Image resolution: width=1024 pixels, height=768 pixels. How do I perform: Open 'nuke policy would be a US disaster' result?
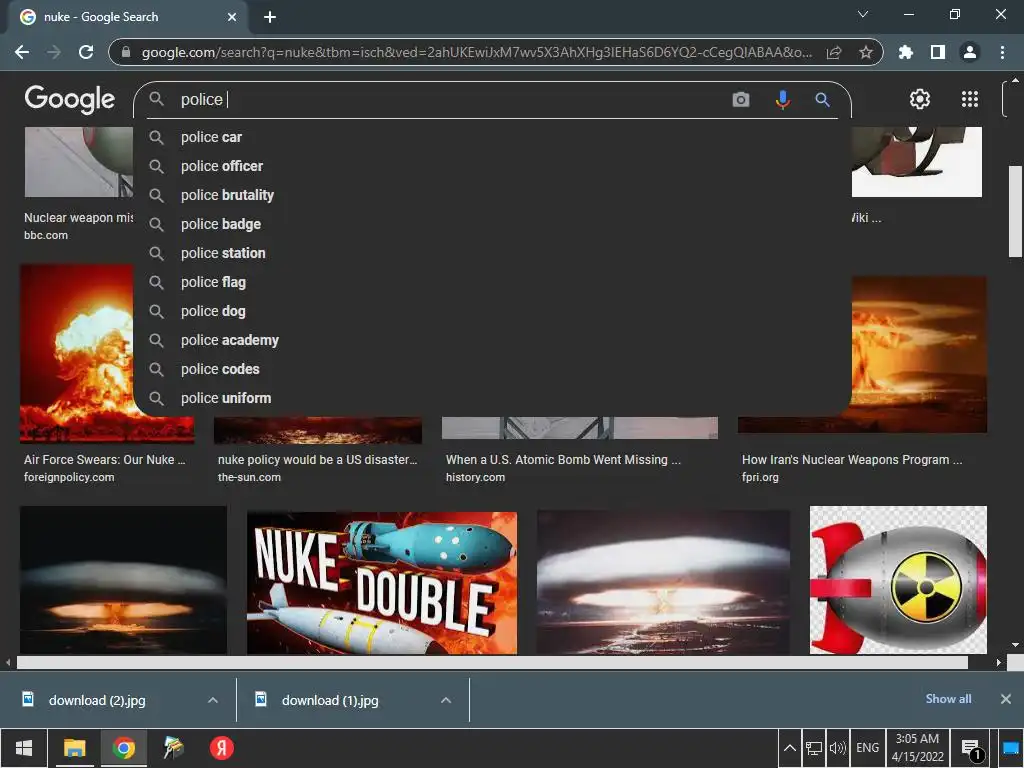click(317, 460)
